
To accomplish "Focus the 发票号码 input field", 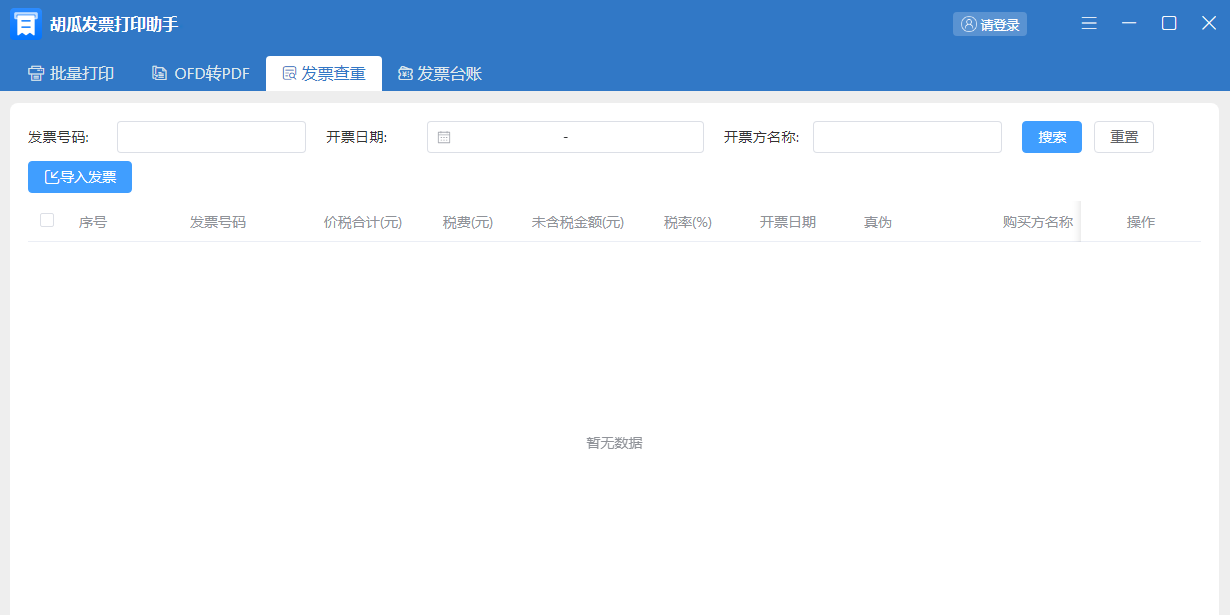I will (x=211, y=137).
